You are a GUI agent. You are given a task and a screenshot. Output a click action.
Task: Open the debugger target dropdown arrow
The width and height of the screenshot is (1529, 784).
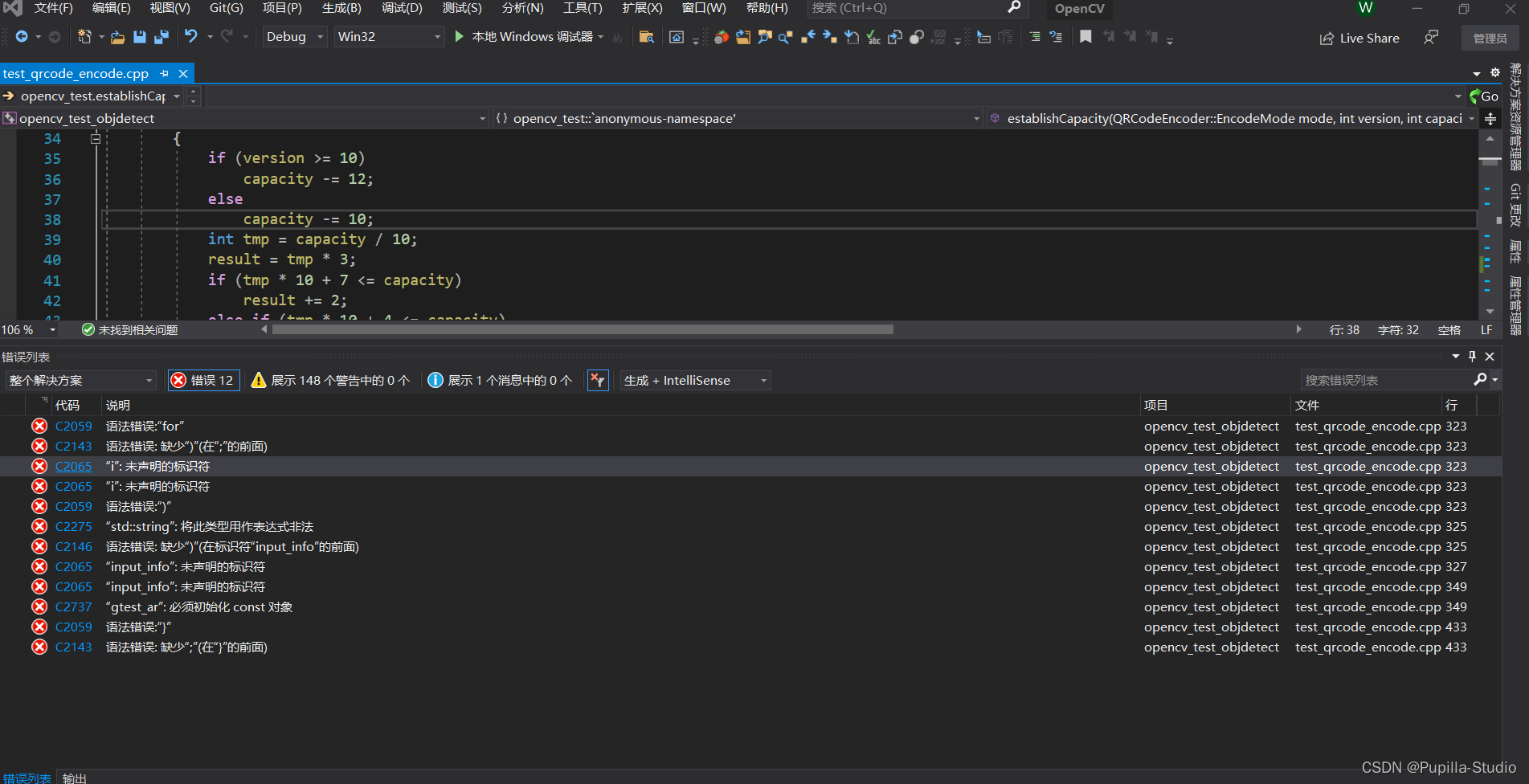tap(601, 37)
